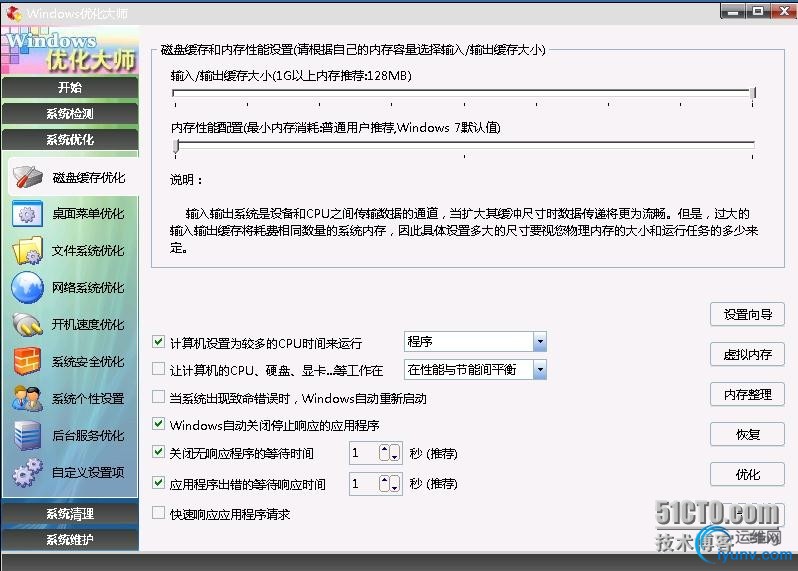Switch to 系统优化 section
The width and height of the screenshot is (798, 571).
pos(70,139)
